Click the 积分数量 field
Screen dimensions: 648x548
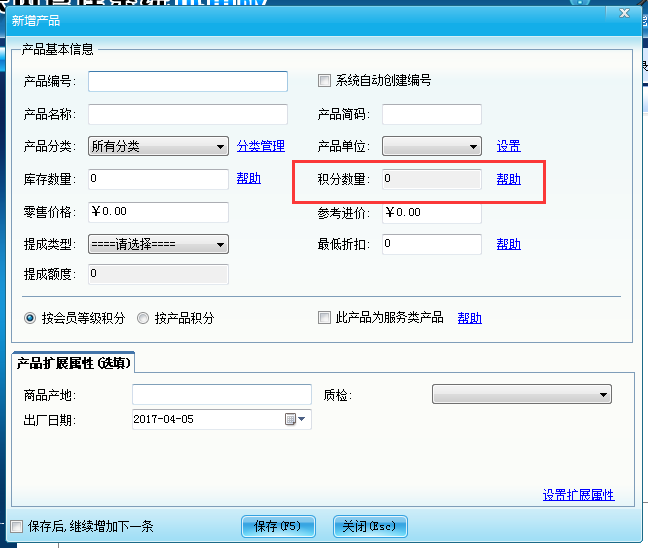[x=432, y=179]
